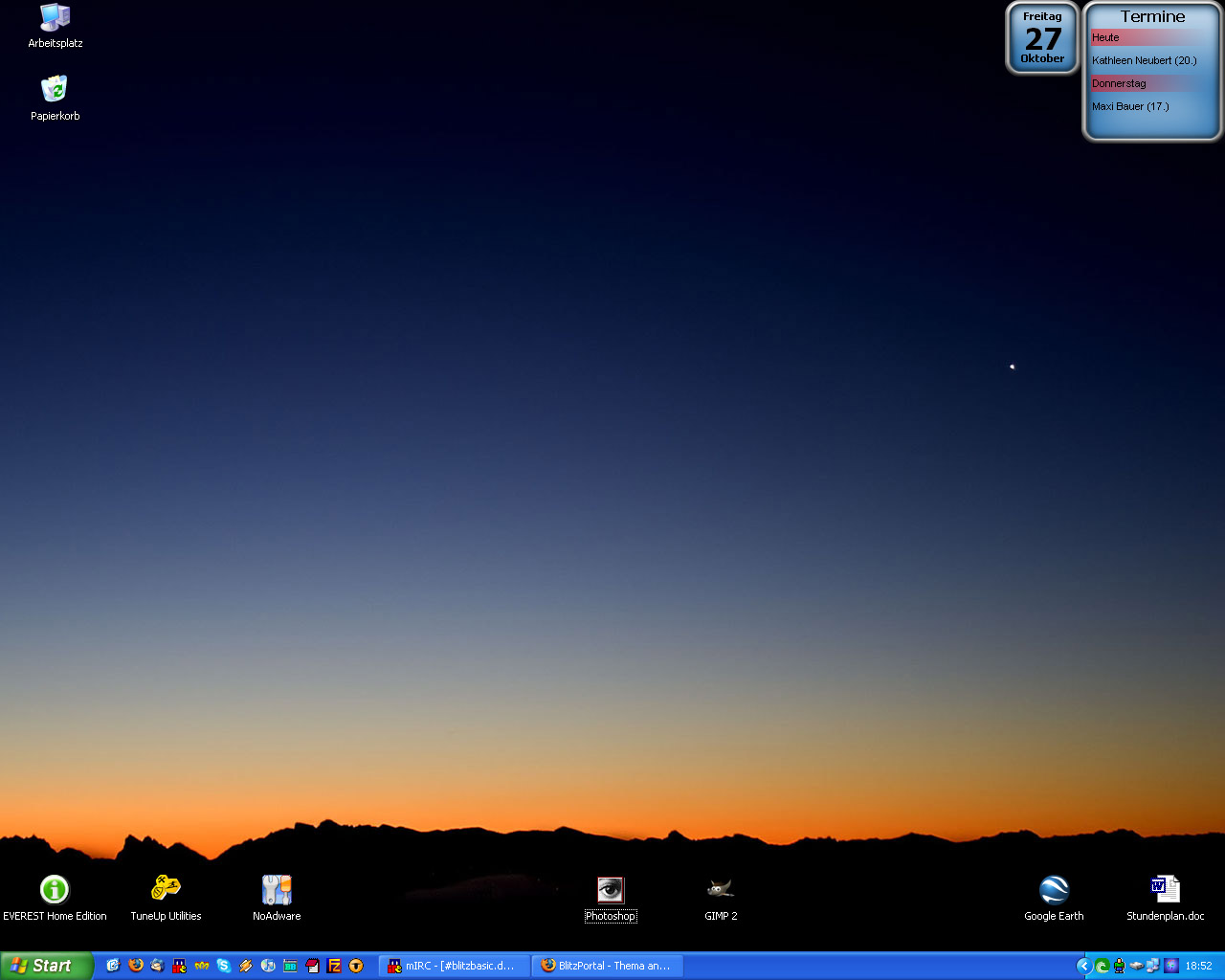
Task: Open the Arbeitsplatz desktop icon
Action: pyautogui.click(x=55, y=18)
